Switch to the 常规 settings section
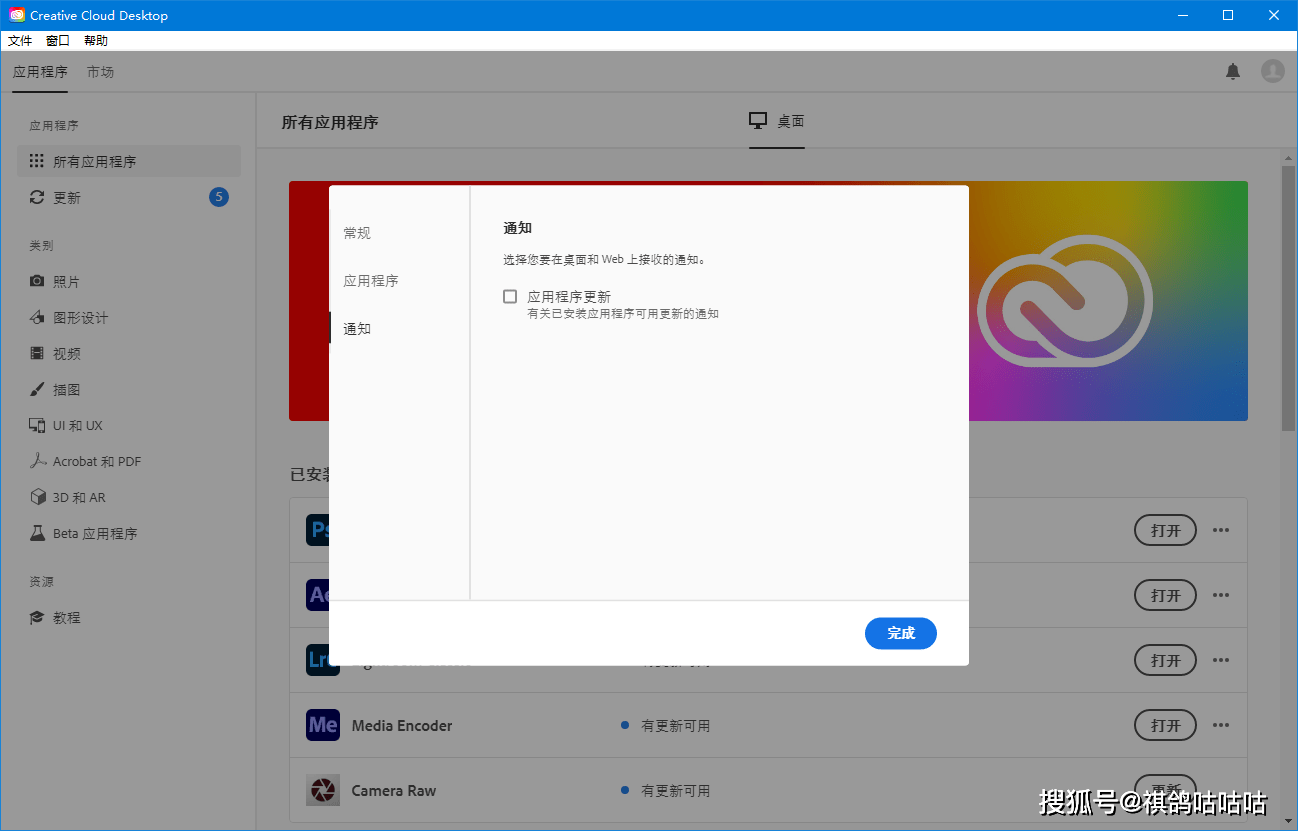1298x831 pixels. click(x=356, y=233)
